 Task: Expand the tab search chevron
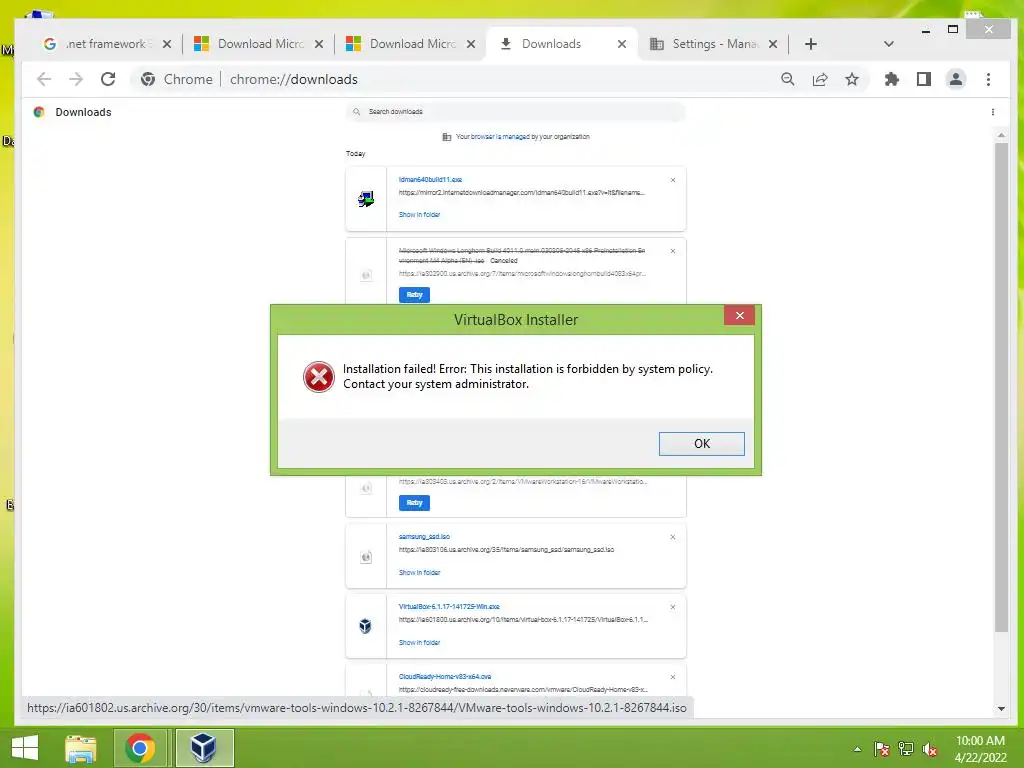(888, 44)
